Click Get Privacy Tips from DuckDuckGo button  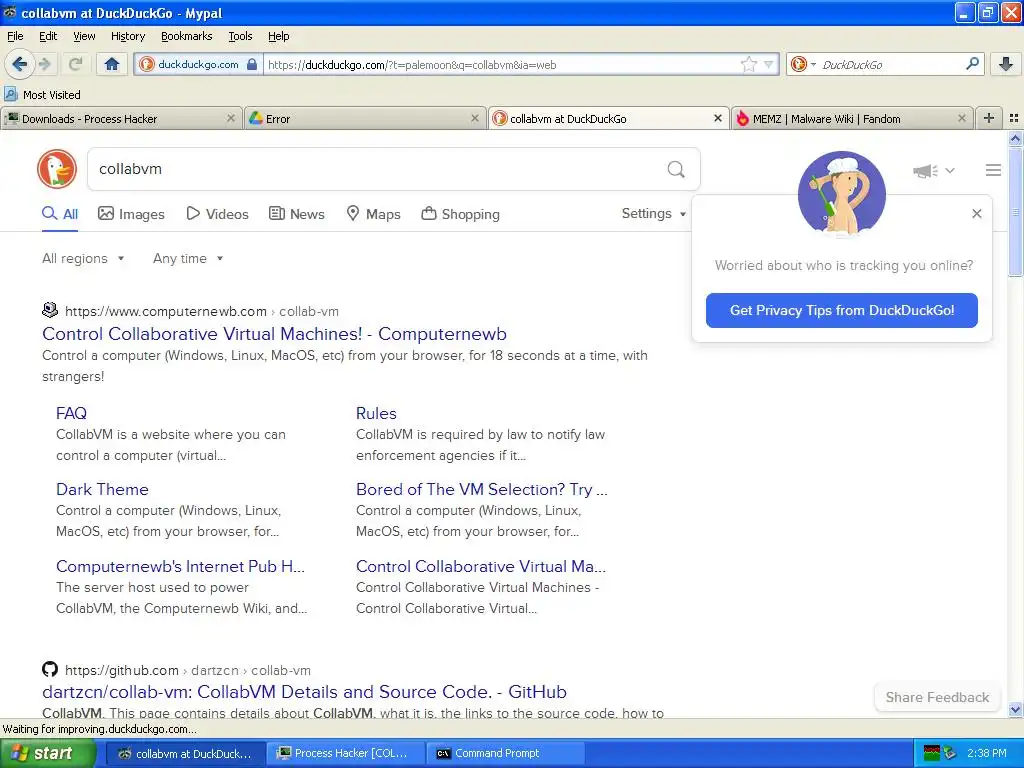coord(841,310)
